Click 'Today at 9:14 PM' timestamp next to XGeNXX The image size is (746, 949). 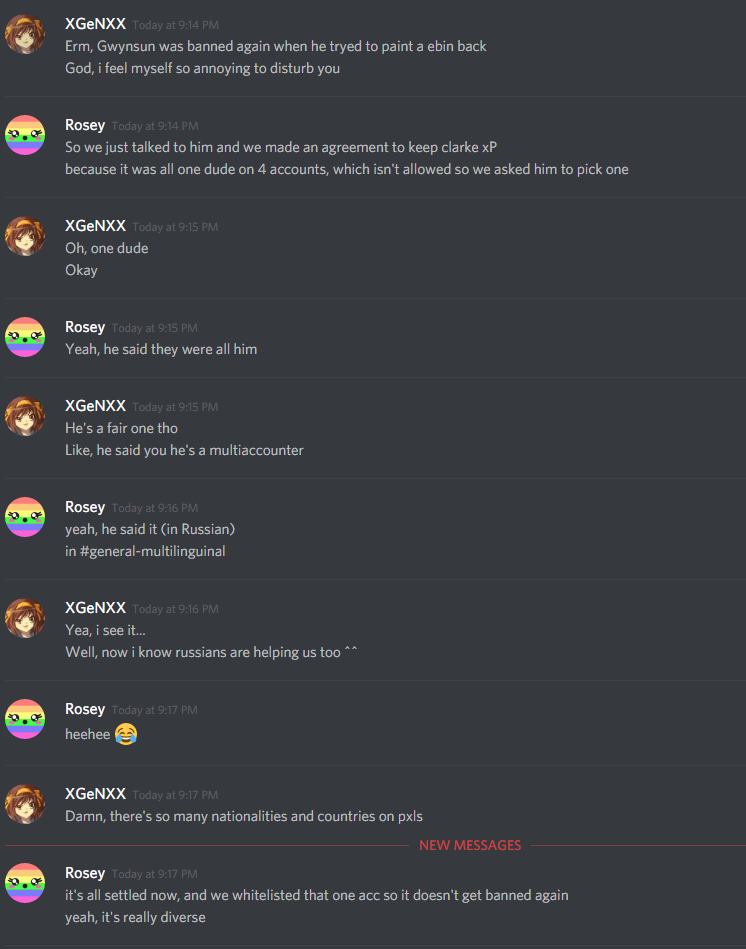click(x=175, y=25)
